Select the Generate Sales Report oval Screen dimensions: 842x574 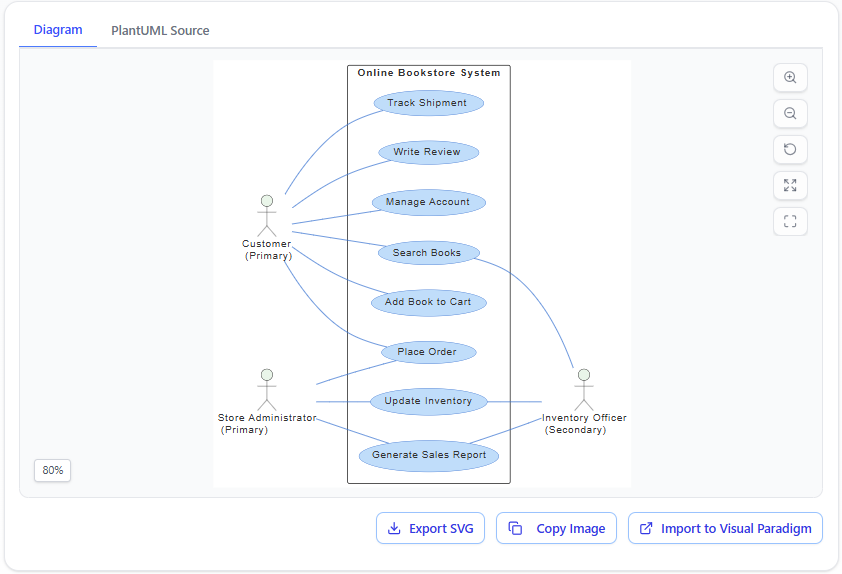point(429,455)
